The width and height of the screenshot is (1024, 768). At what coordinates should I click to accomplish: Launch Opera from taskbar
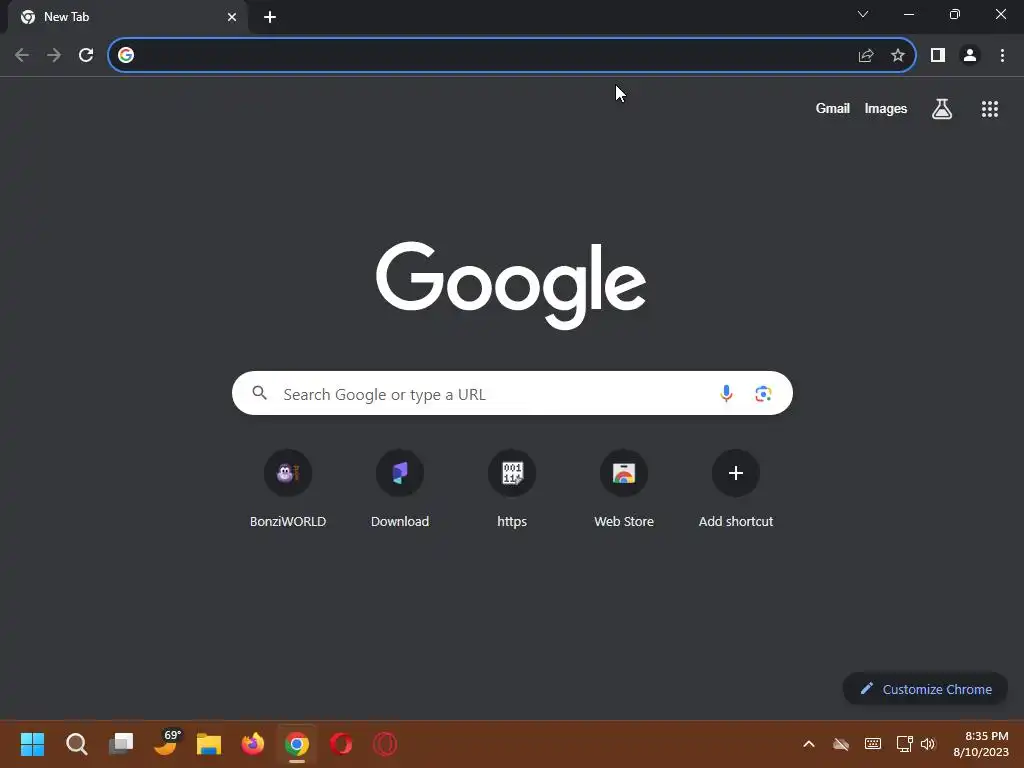click(x=341, y=744)
